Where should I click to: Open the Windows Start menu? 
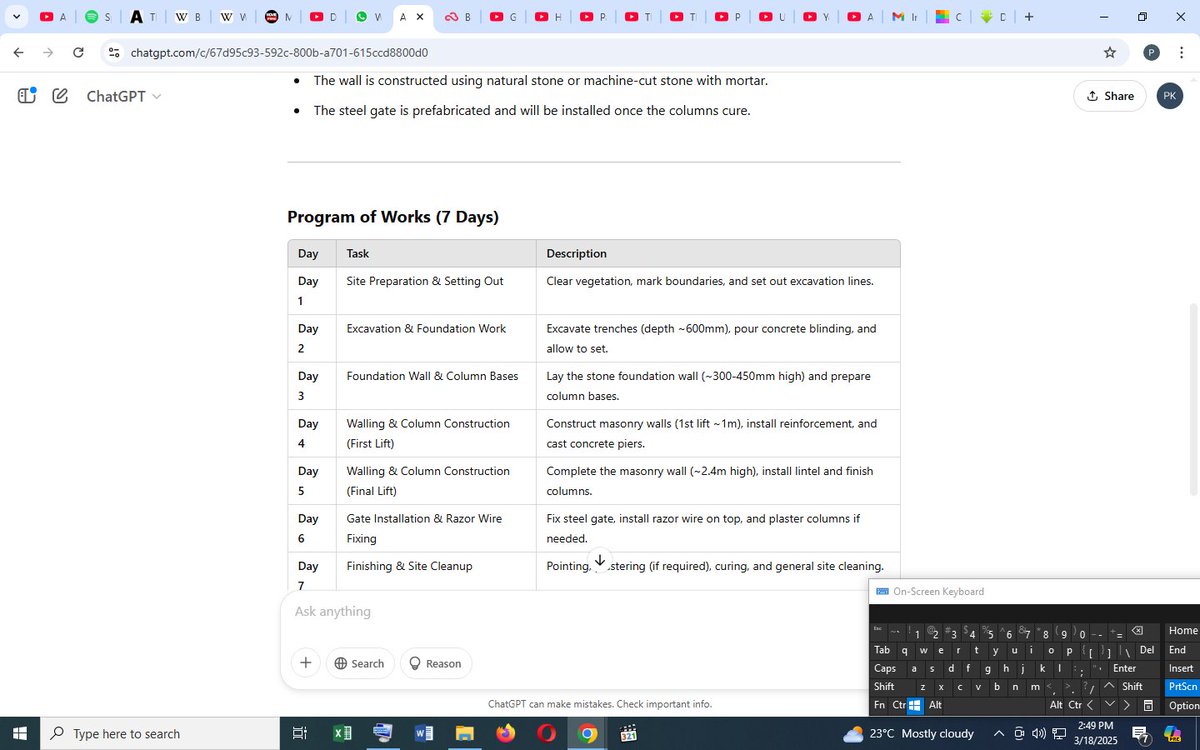20,733
